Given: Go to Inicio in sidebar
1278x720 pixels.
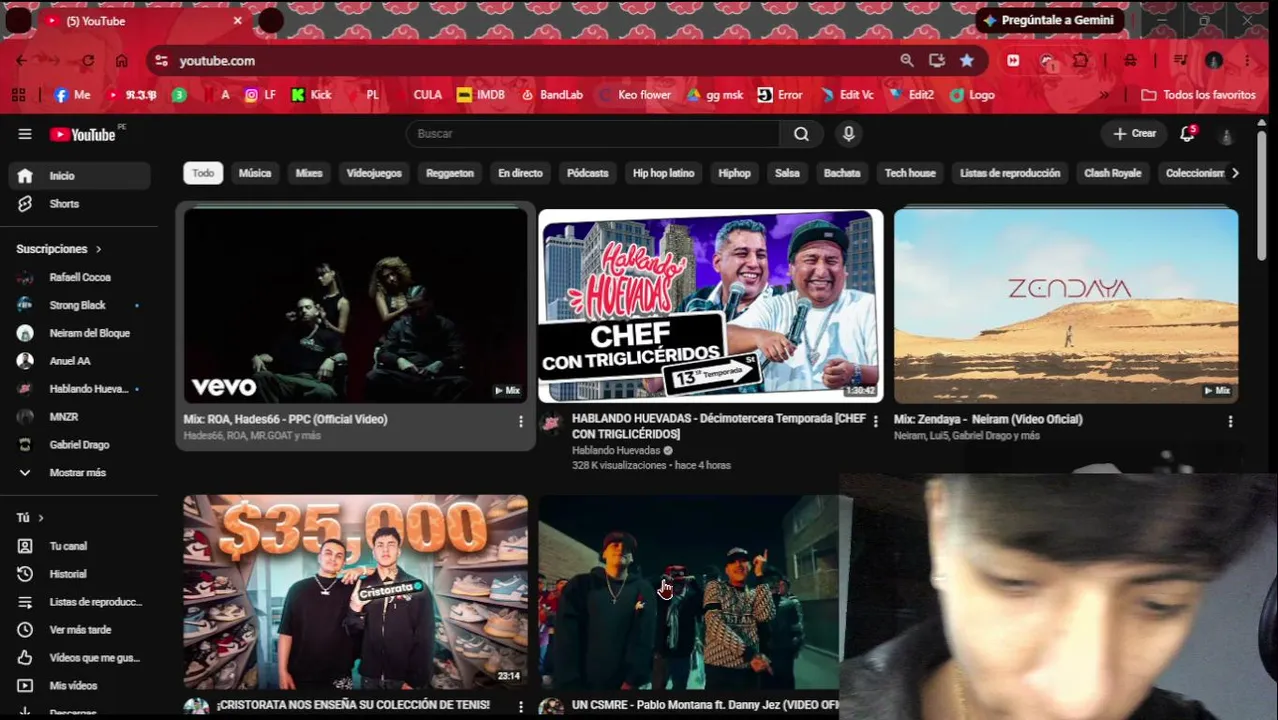Looking at the screenshot, I should point(80,176).
